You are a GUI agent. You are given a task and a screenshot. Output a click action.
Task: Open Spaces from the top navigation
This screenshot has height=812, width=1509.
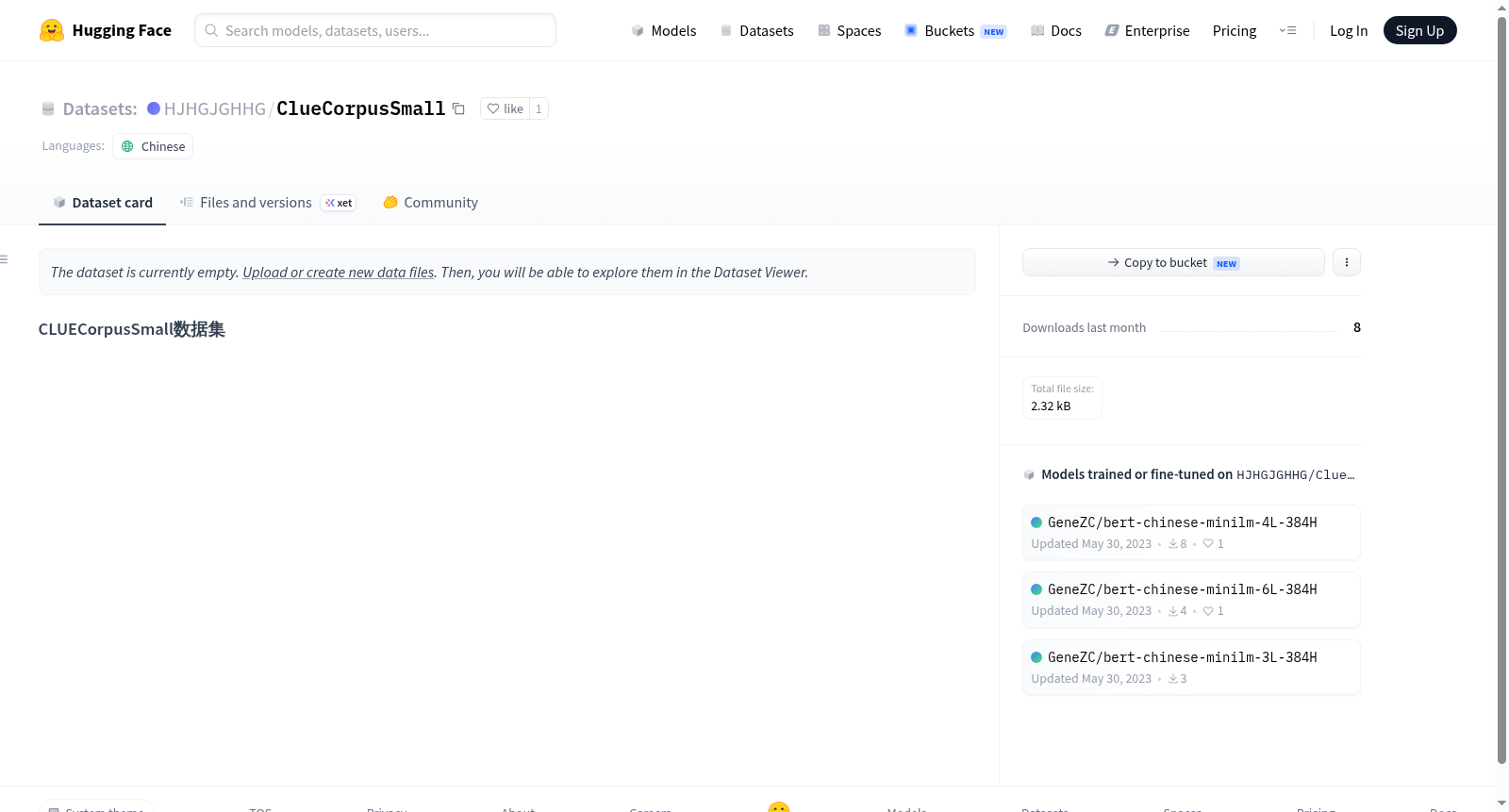coord(850,30)
